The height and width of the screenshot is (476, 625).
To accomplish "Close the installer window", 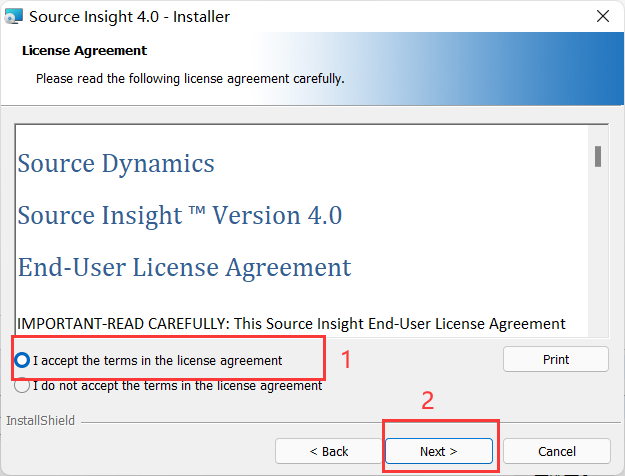I will [x=603, y=16].
